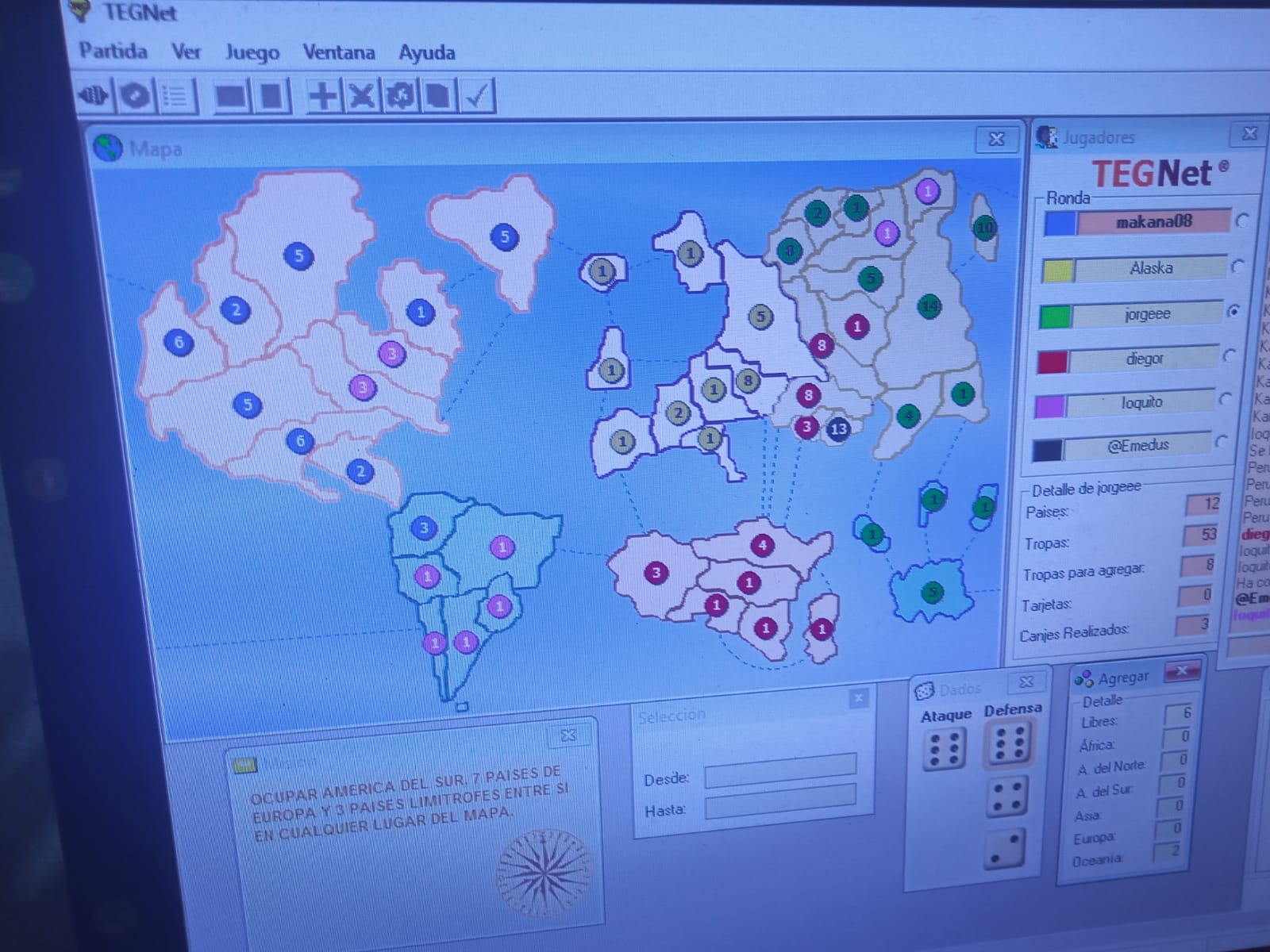Image resolution: width=1270 pixels, height=952 pixels.
Task: Click the Oceanía value field in Agregar
Action: tap(1168, 852)
